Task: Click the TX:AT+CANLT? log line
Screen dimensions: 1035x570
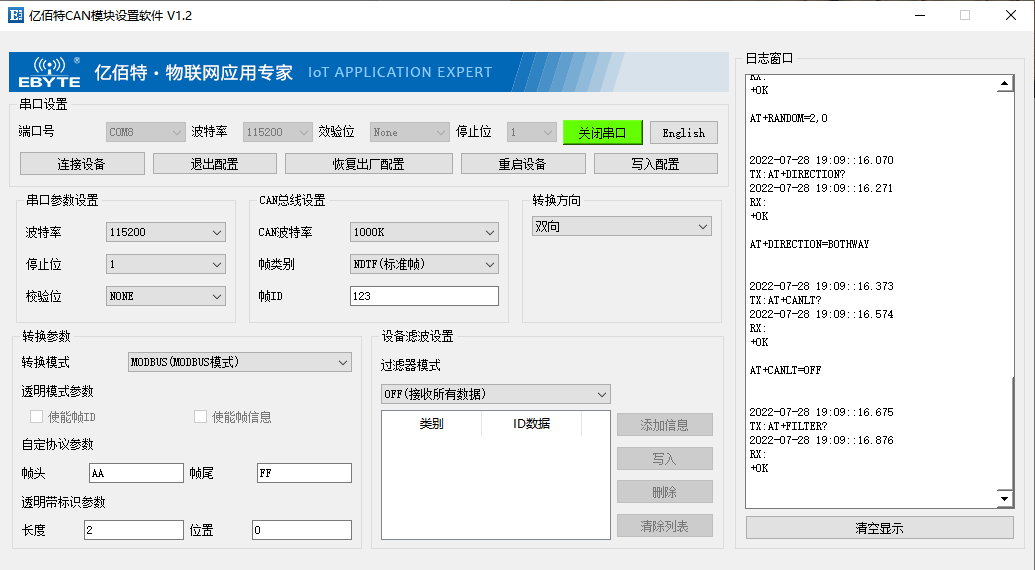Action: point(785,300)
